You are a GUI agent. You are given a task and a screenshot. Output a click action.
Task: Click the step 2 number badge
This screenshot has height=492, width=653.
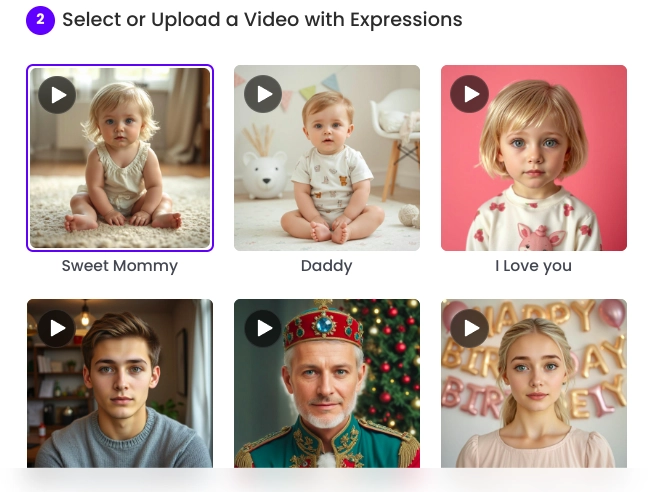(40, 20)
